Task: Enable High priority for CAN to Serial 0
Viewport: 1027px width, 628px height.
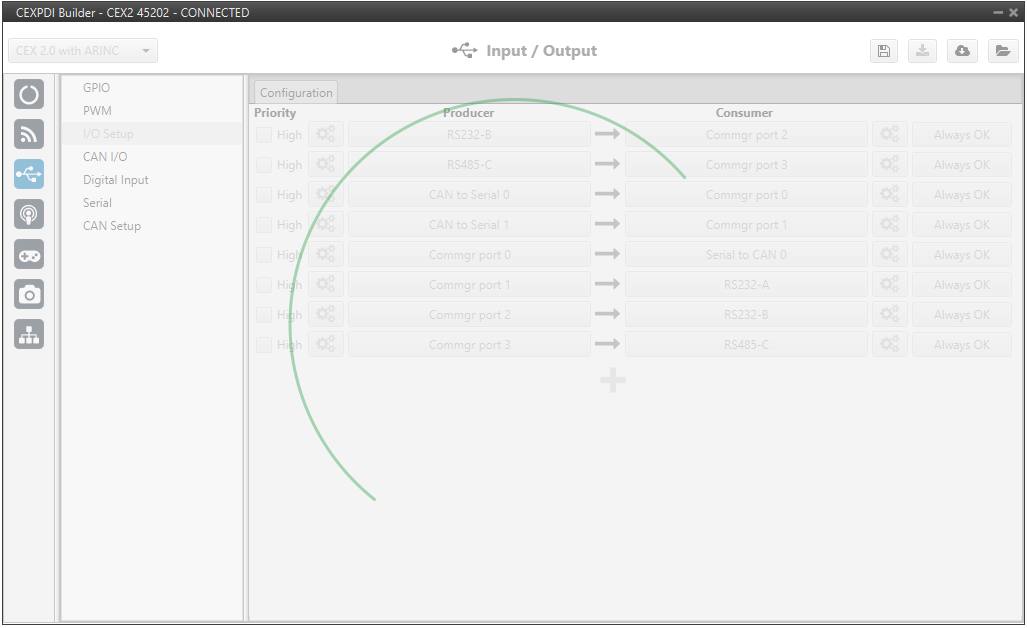Action: coord(264,195)
